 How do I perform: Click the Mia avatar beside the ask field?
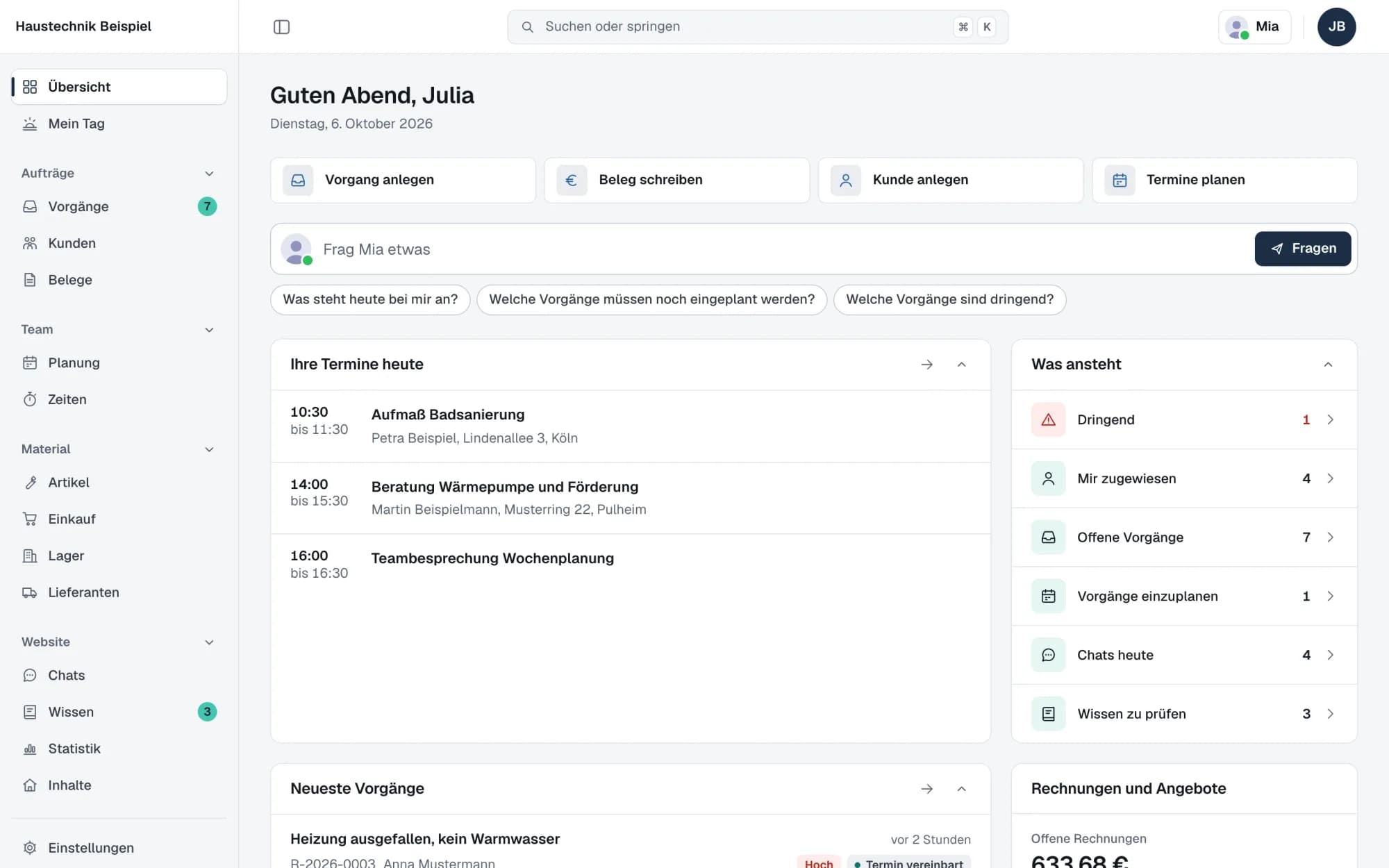[297, 249]
